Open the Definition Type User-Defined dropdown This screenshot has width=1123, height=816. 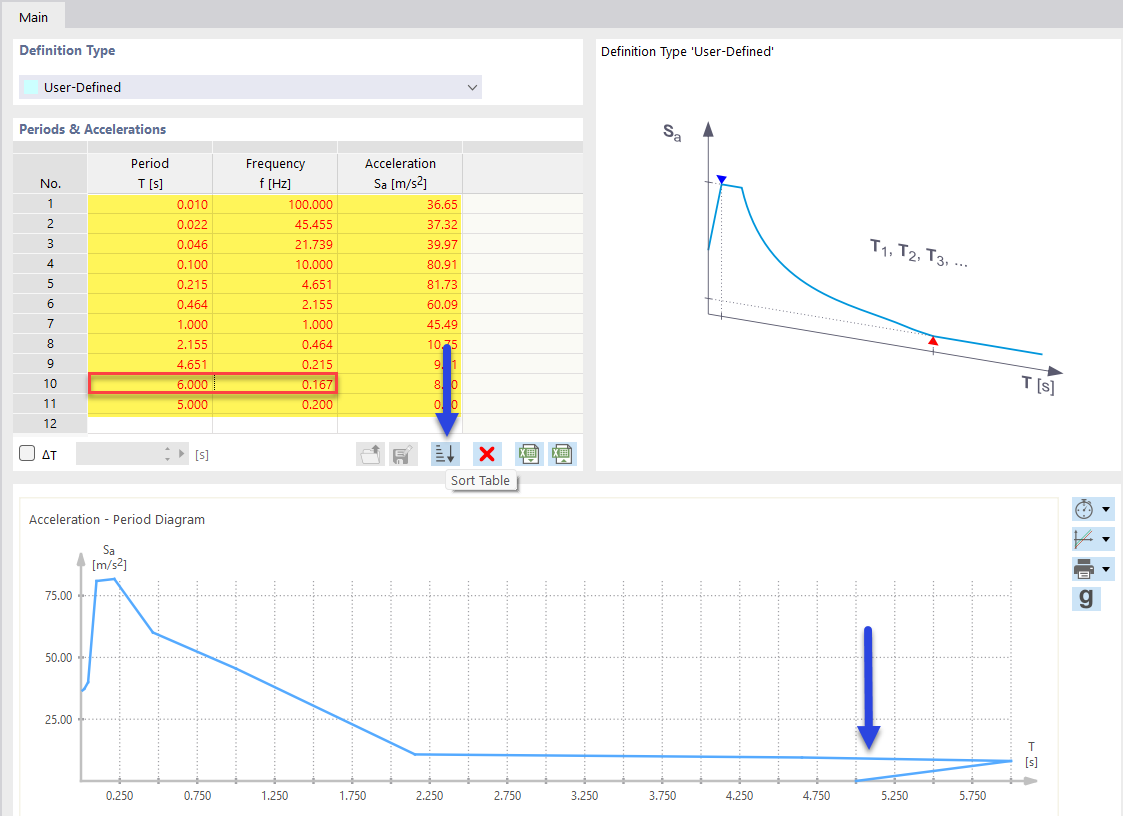250,87
